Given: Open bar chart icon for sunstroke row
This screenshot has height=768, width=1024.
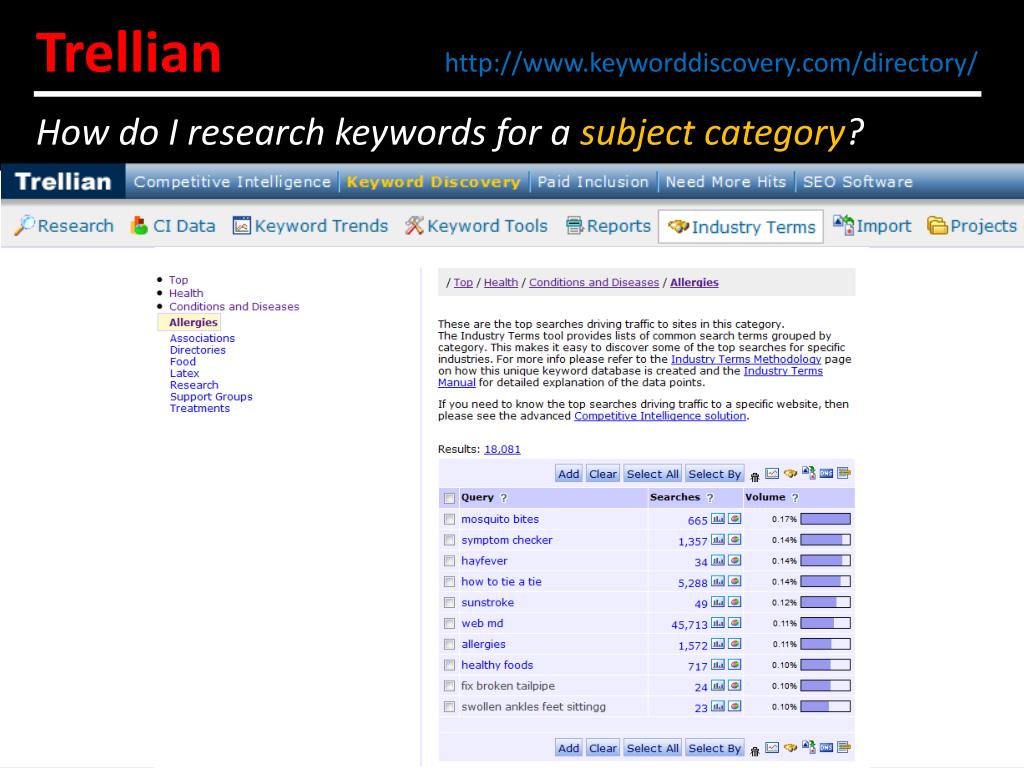Looking at the screenshot, I should pos(718,603).
